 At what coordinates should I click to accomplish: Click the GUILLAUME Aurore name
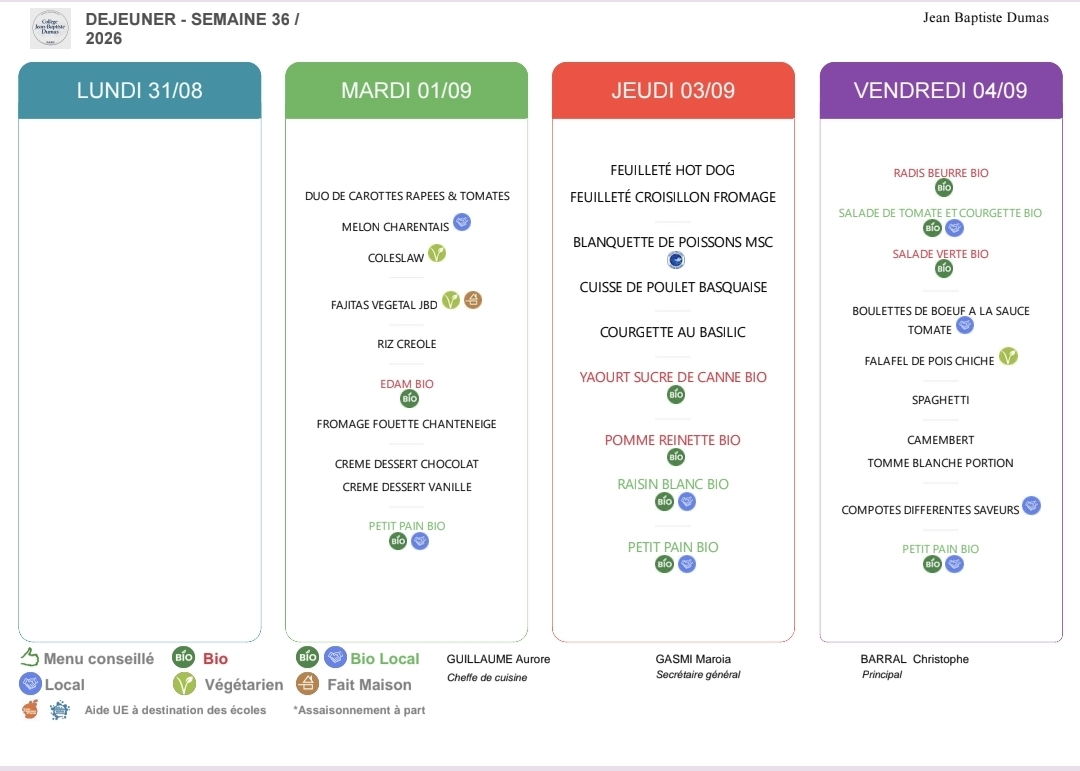[498, 659]
